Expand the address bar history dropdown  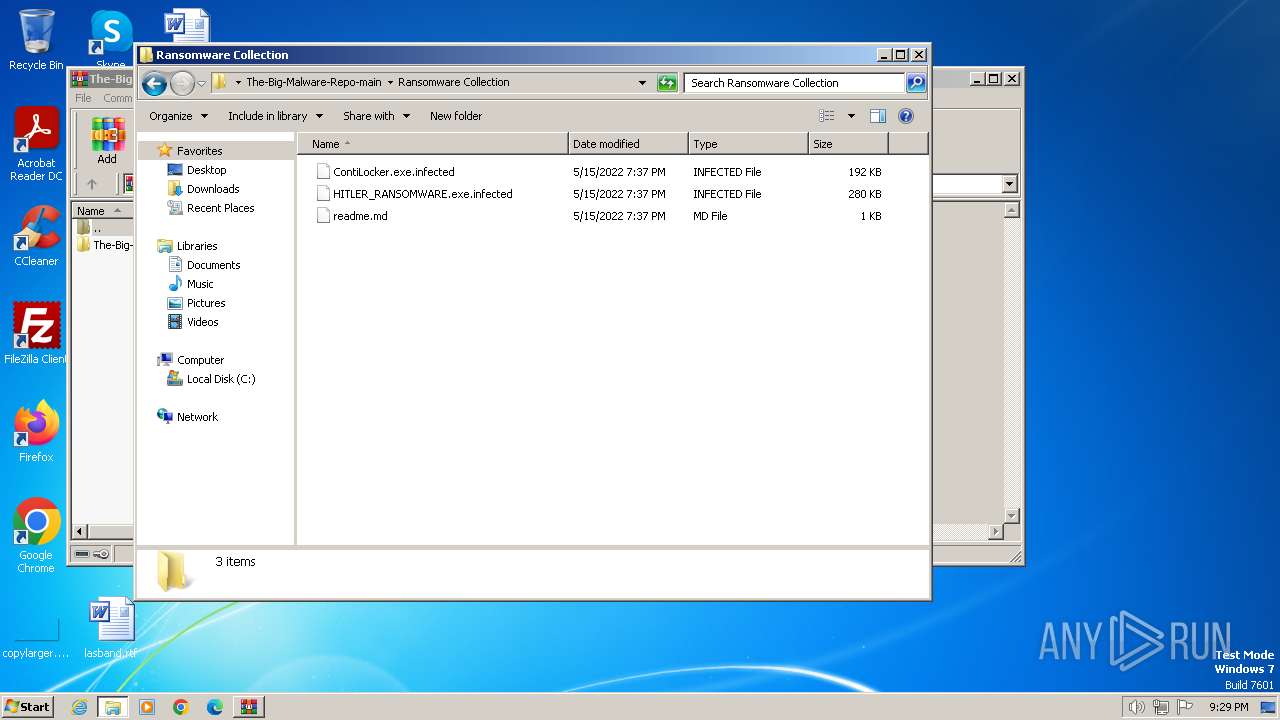(x=642, y=83)
